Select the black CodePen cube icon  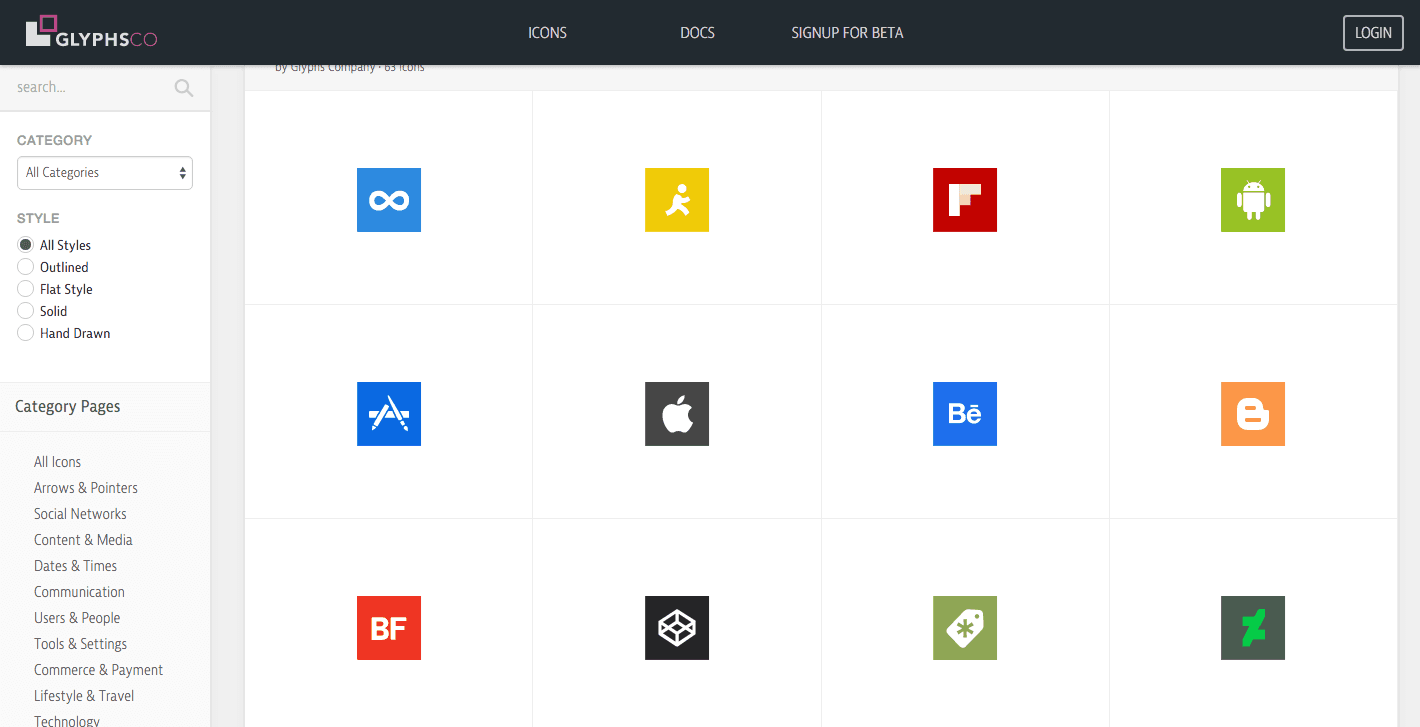pos(677,628)
